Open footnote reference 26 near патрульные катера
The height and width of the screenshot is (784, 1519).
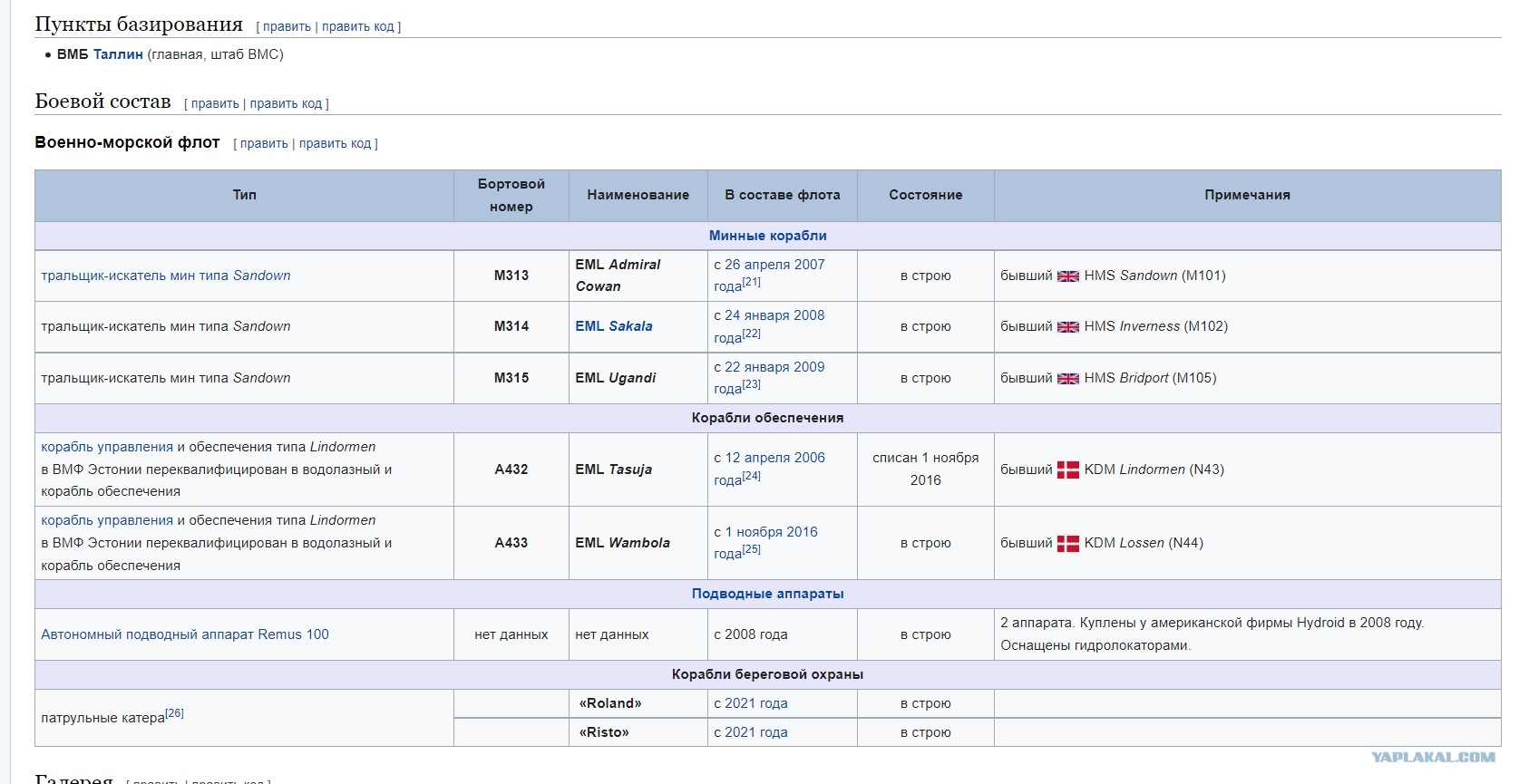(175, 713)
